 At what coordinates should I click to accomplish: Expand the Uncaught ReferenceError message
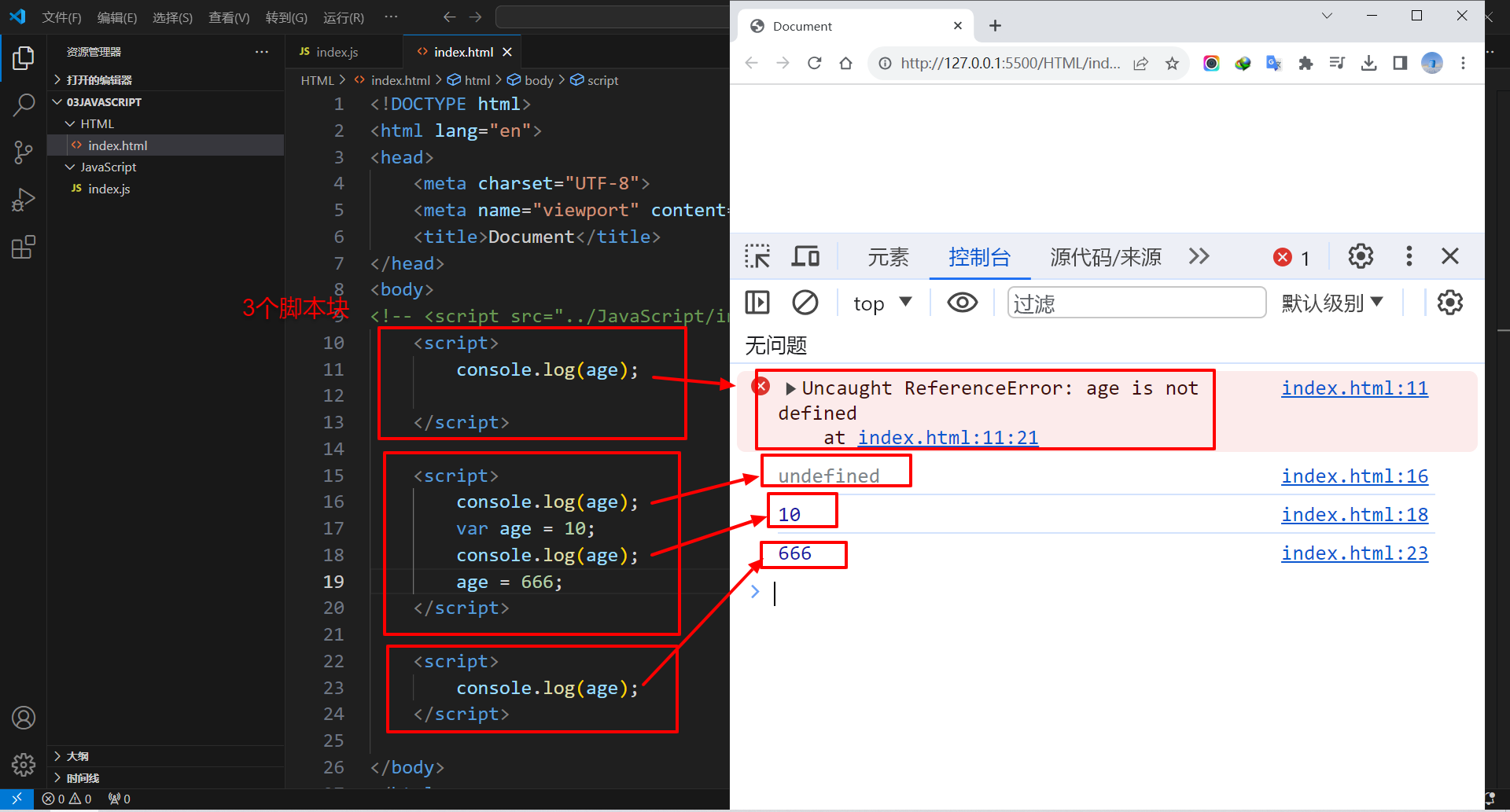pos(790,388)
